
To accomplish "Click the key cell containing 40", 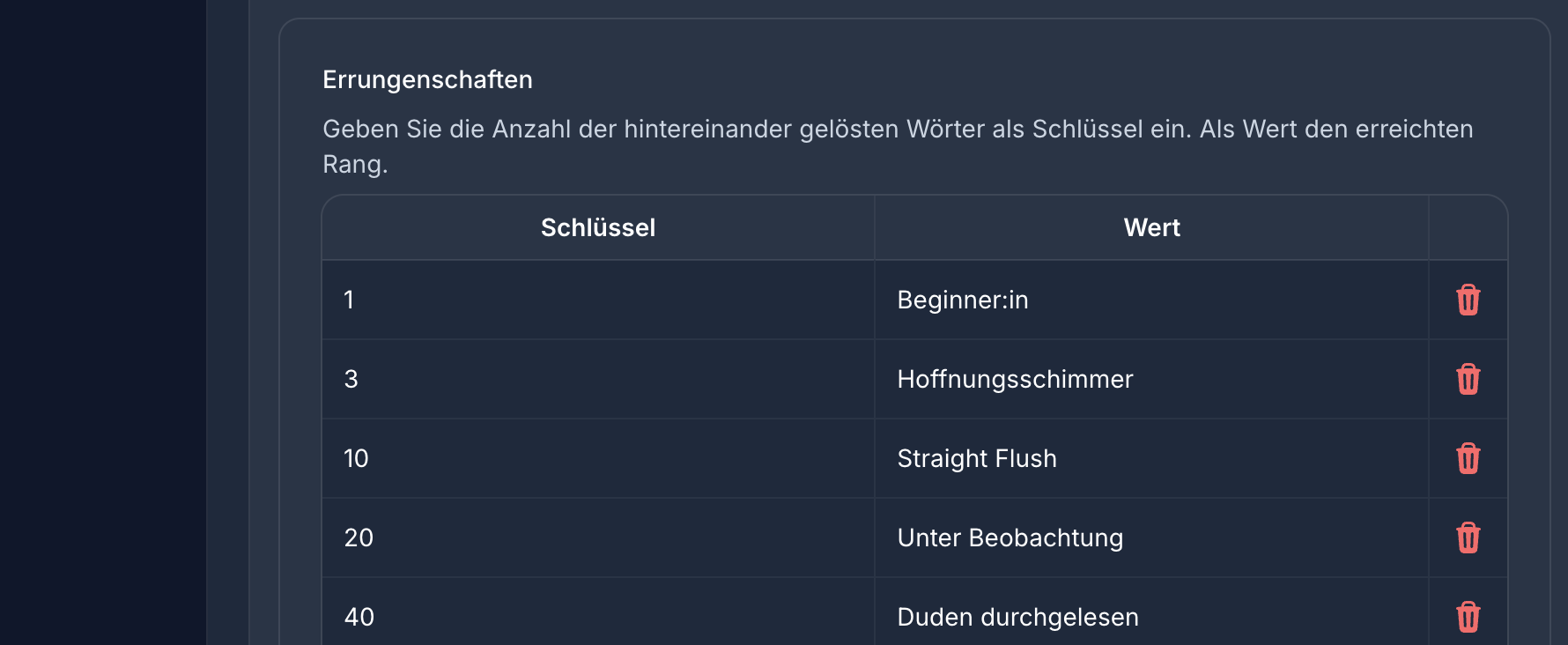I will click(x=598, y=617).
